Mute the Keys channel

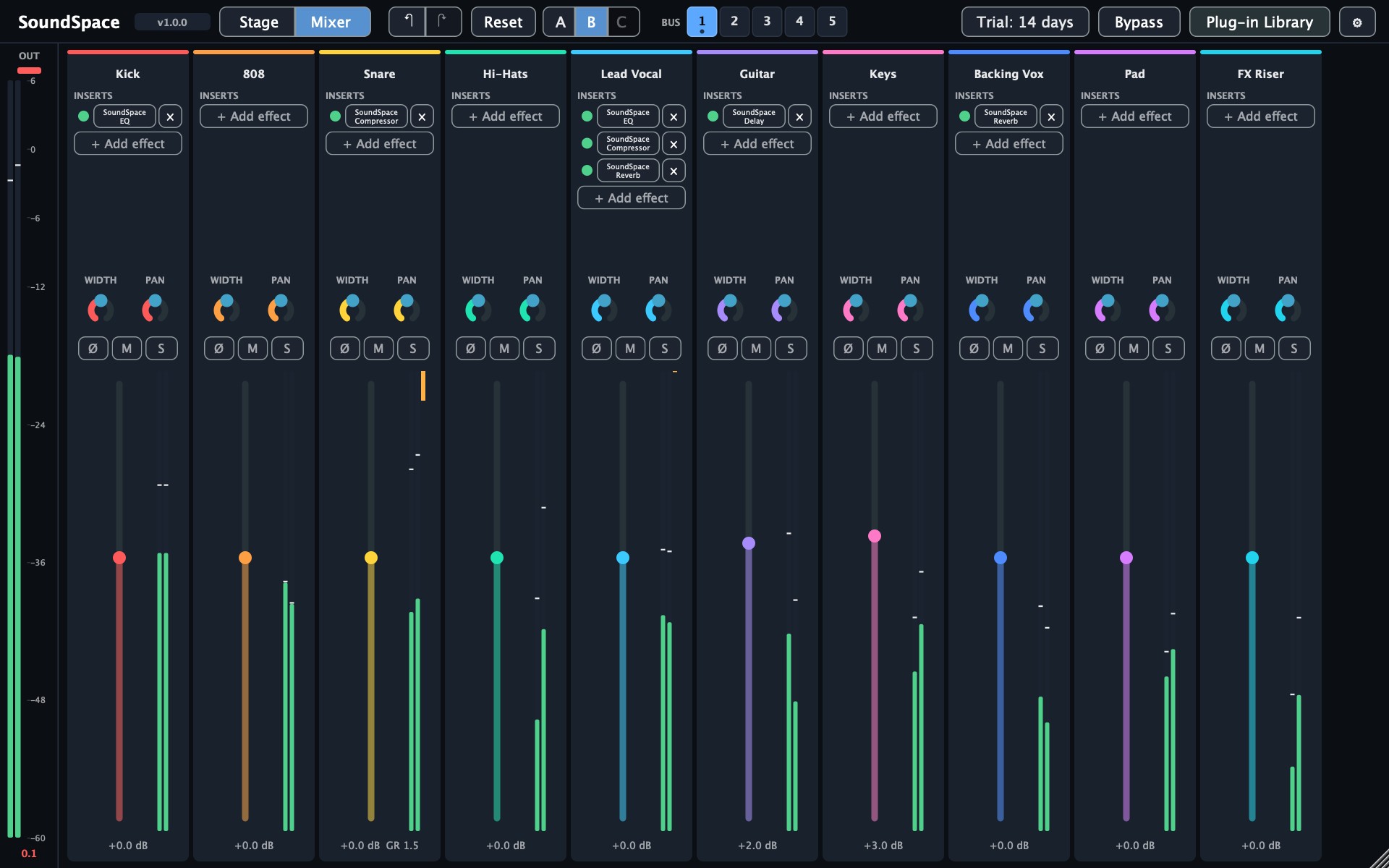[x=882, y=349]
